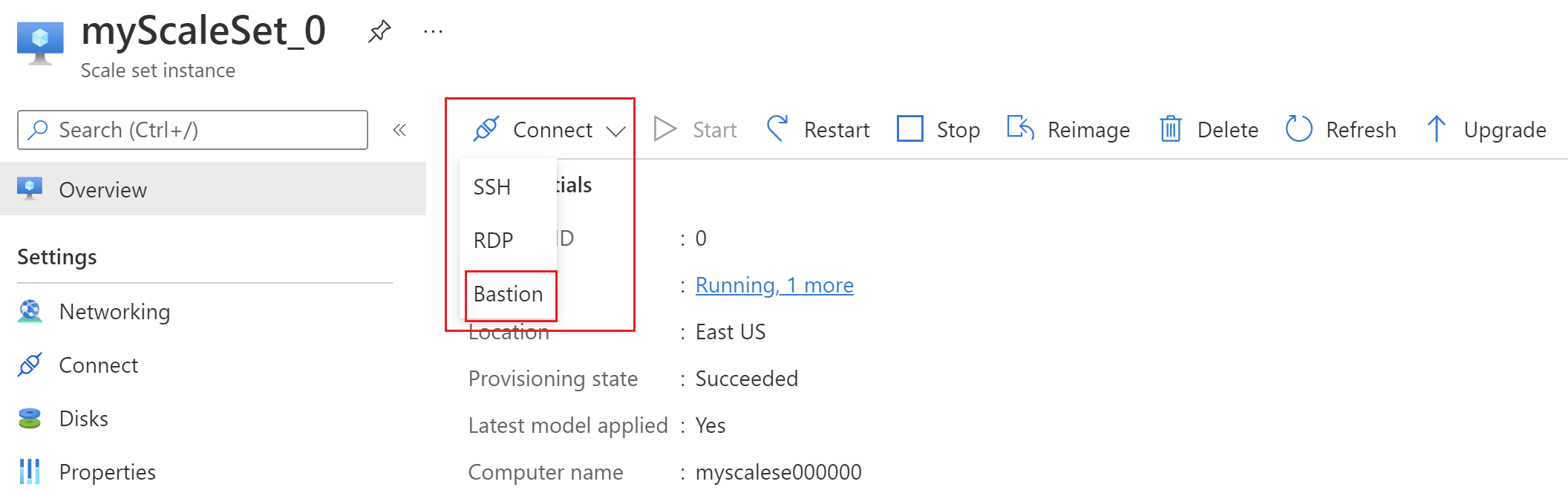This screenshot has width=1568, height=493.
Task: Open the 'Running, 1 more' status link
Action: click(774, 285)
